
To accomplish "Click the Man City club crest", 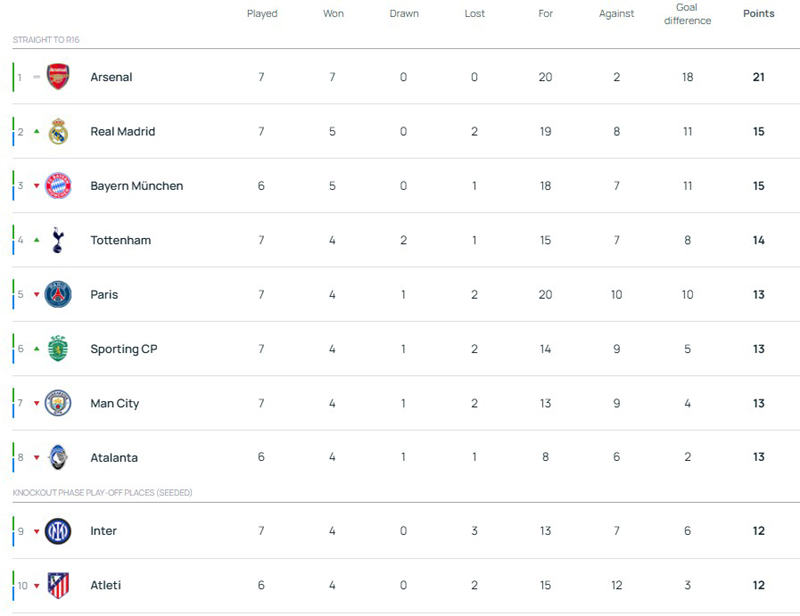I will click(x=58, y=404).
